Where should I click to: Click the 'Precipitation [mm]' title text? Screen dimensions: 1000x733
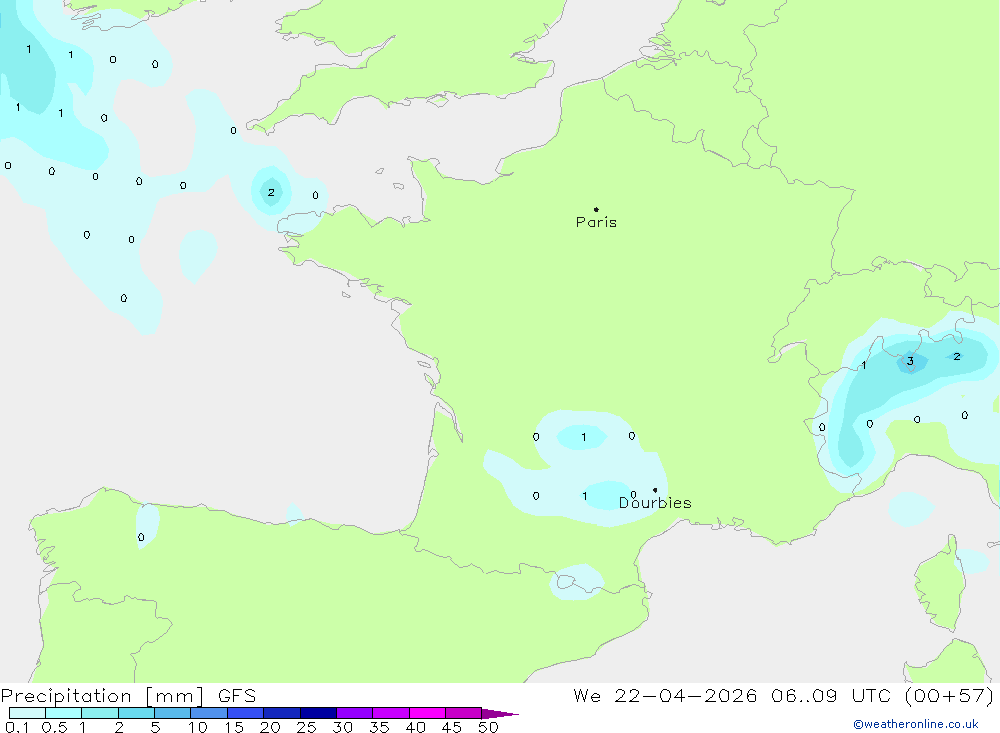pyautogui.click(x=102, y=696)
